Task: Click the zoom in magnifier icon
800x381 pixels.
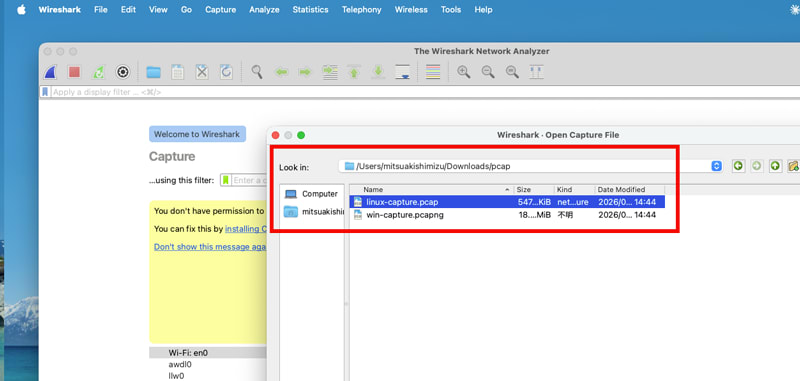Action: pyautogui.click(x=463, y=72)
